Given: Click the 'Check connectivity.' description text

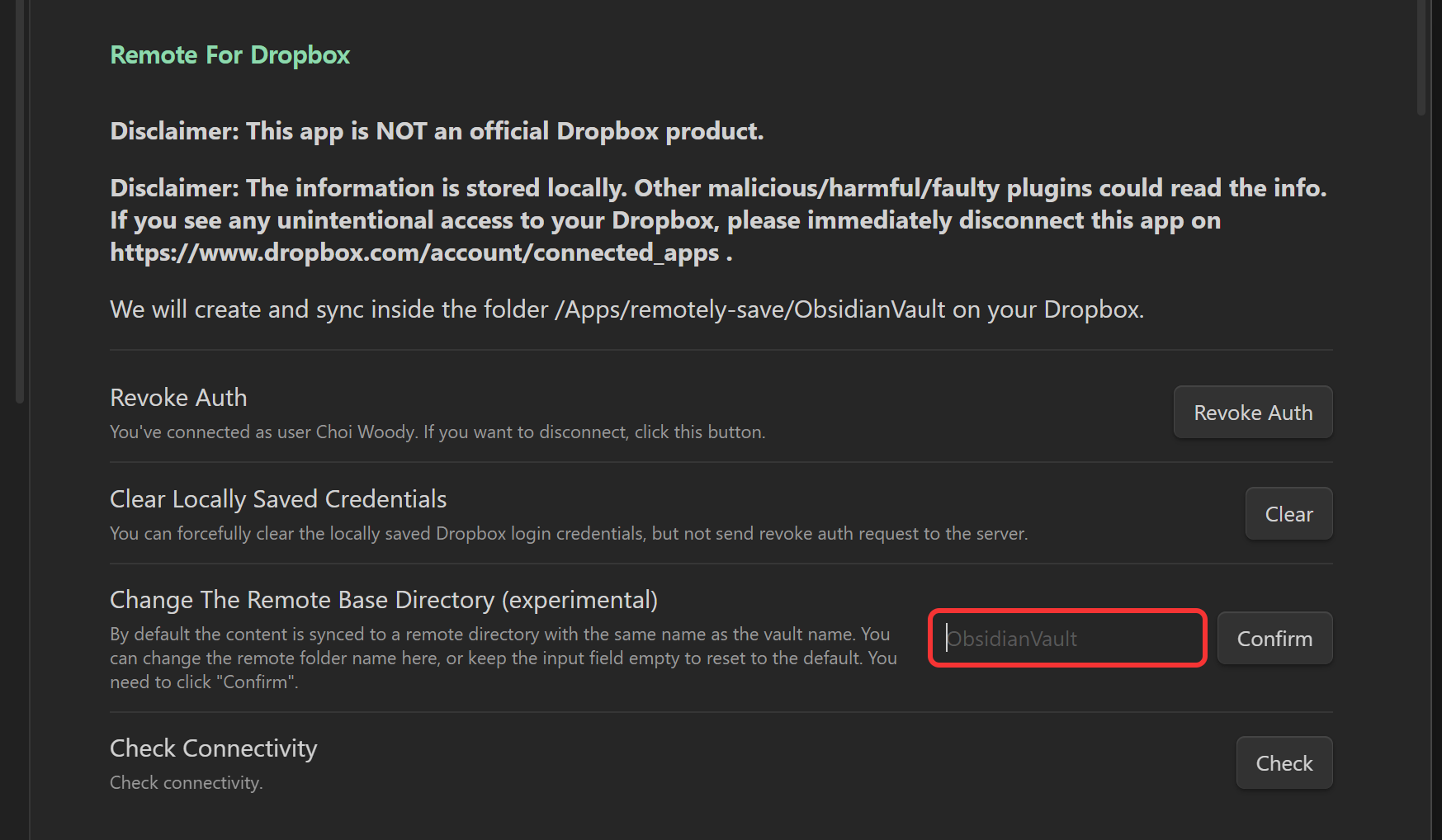Looking at the screenshot, I should [187, 782].
